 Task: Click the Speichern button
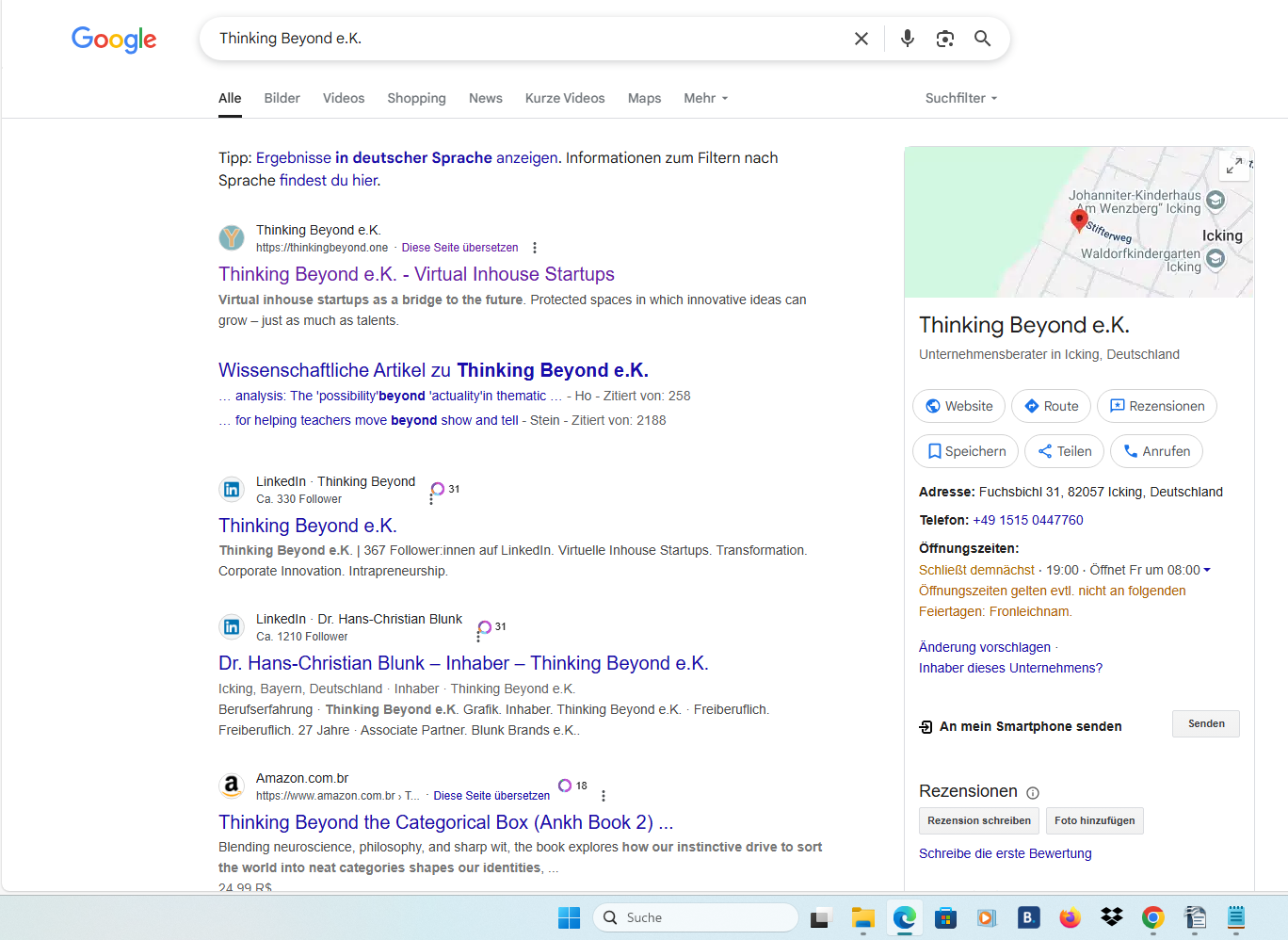point(965,451)
